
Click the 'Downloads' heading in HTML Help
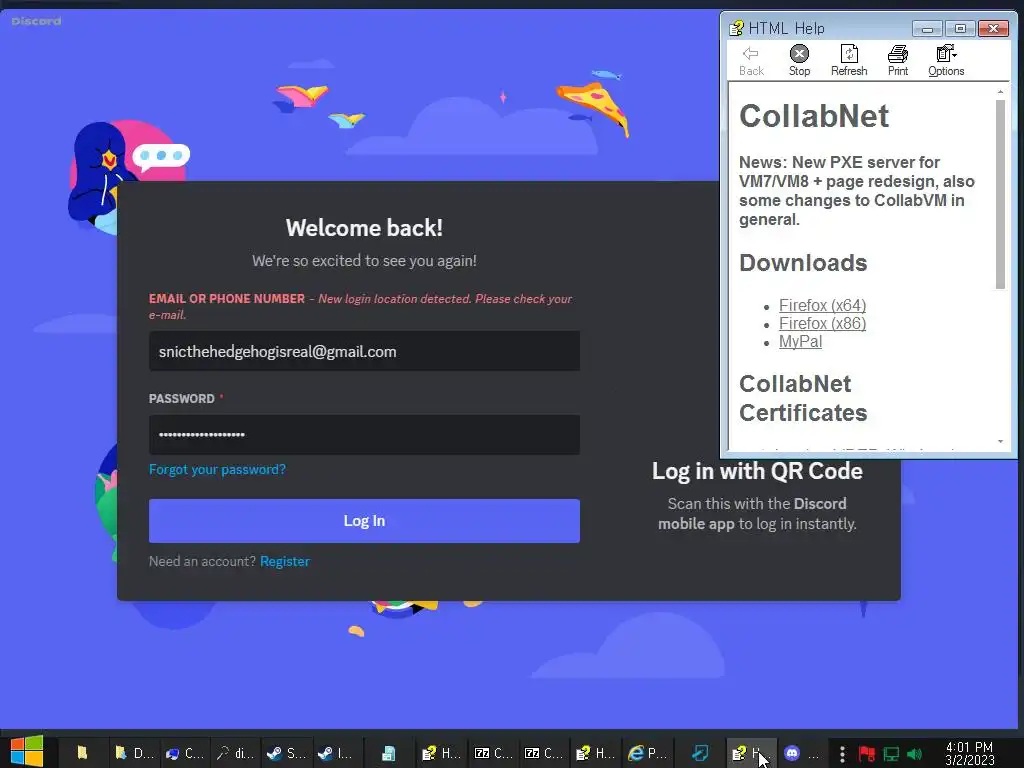[x=803, y=263]
